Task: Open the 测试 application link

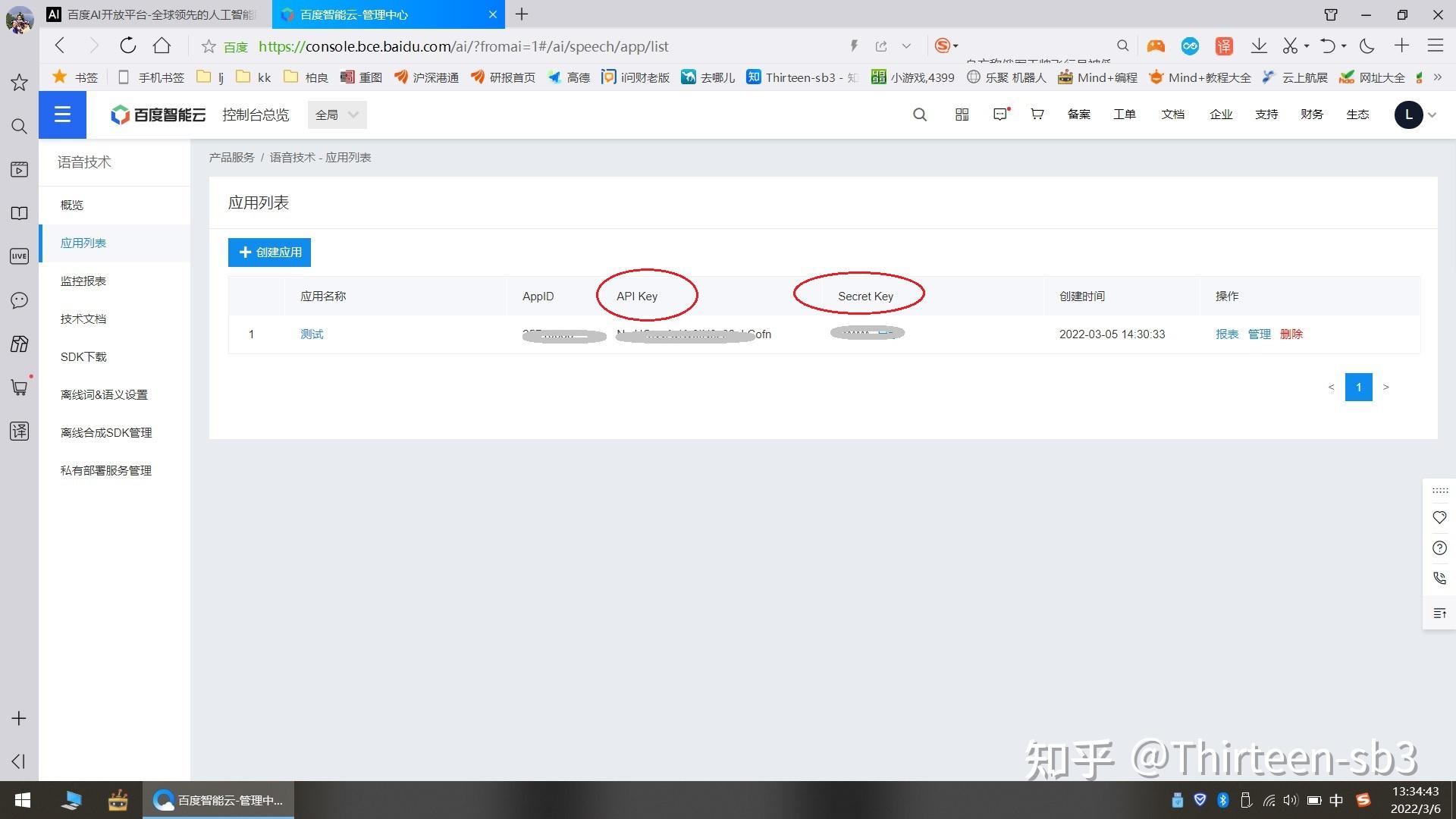Action: coord(312,334)
